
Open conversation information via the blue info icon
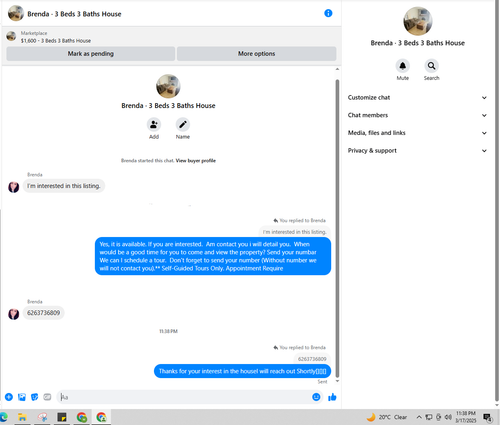tap(328, 13)
